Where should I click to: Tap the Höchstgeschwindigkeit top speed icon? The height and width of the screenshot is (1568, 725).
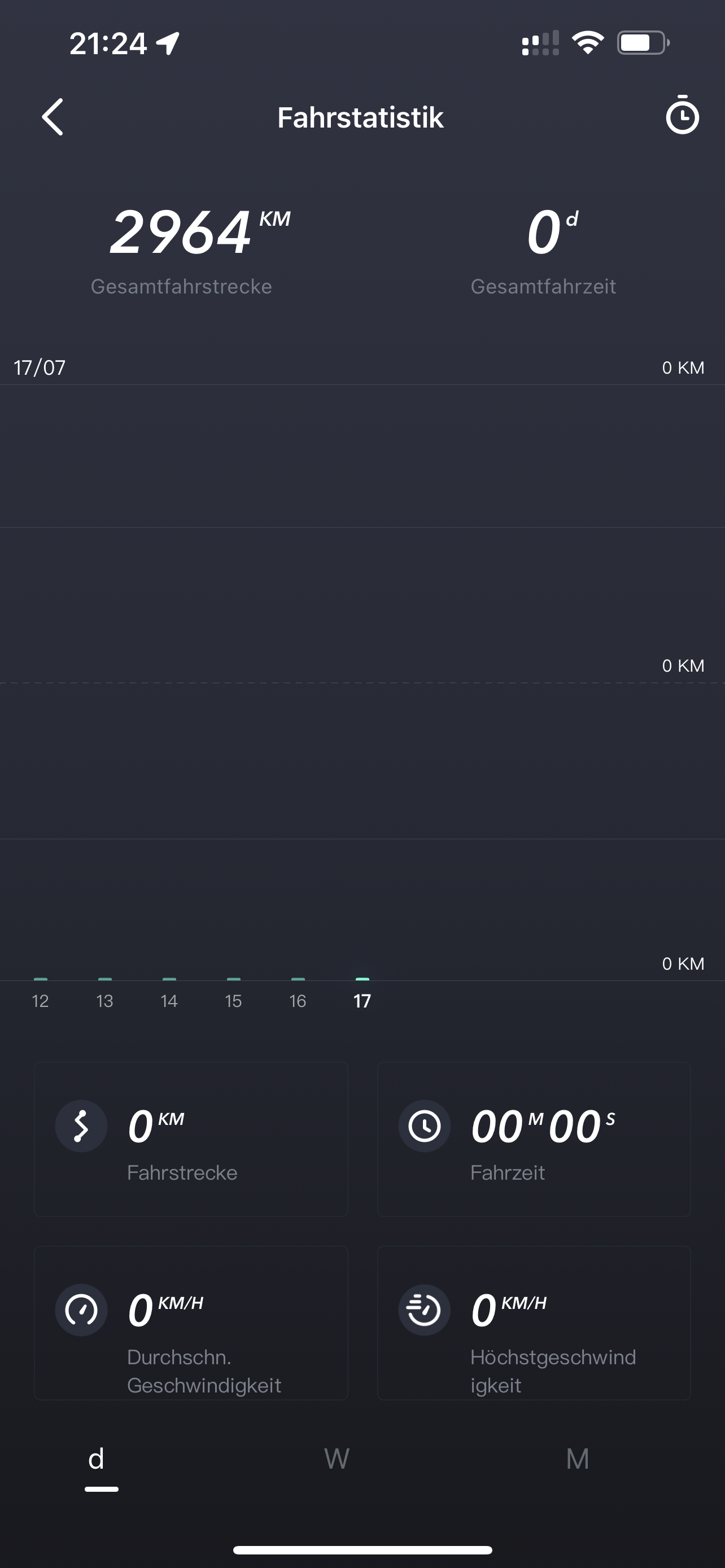tap(424, 1310)
